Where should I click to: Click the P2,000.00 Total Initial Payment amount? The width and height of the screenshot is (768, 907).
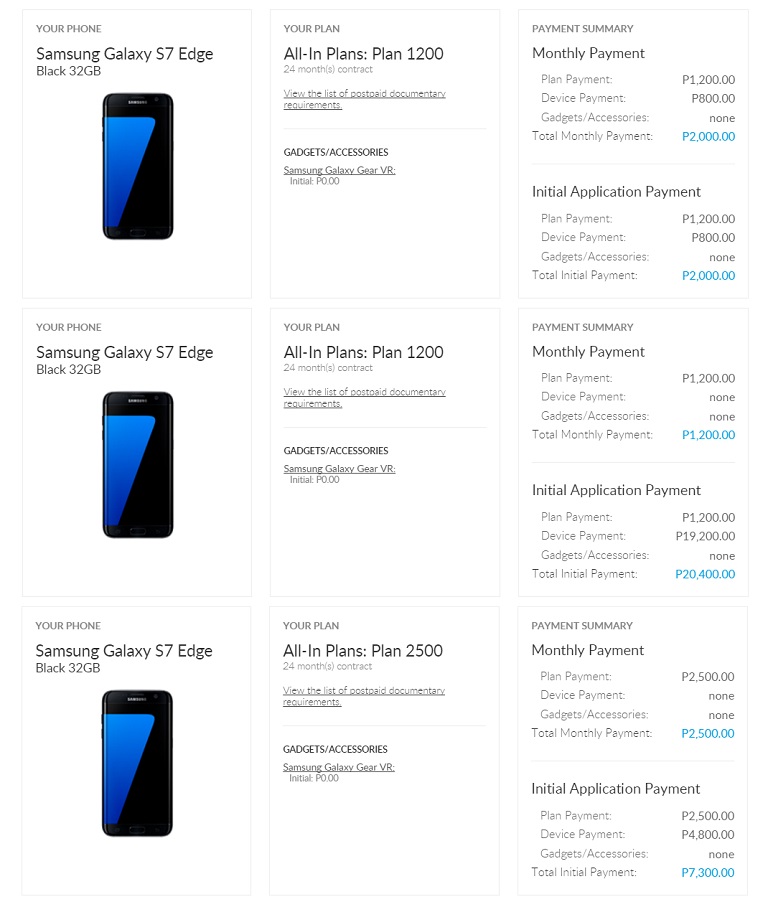(x=708, y=275)
